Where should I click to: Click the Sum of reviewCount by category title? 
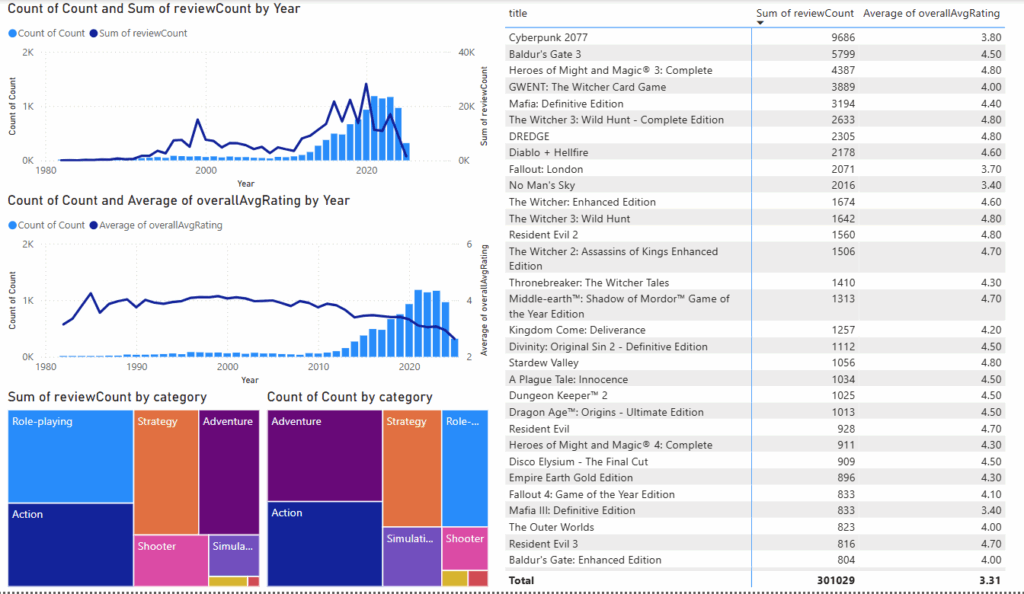tap(107, 397)
